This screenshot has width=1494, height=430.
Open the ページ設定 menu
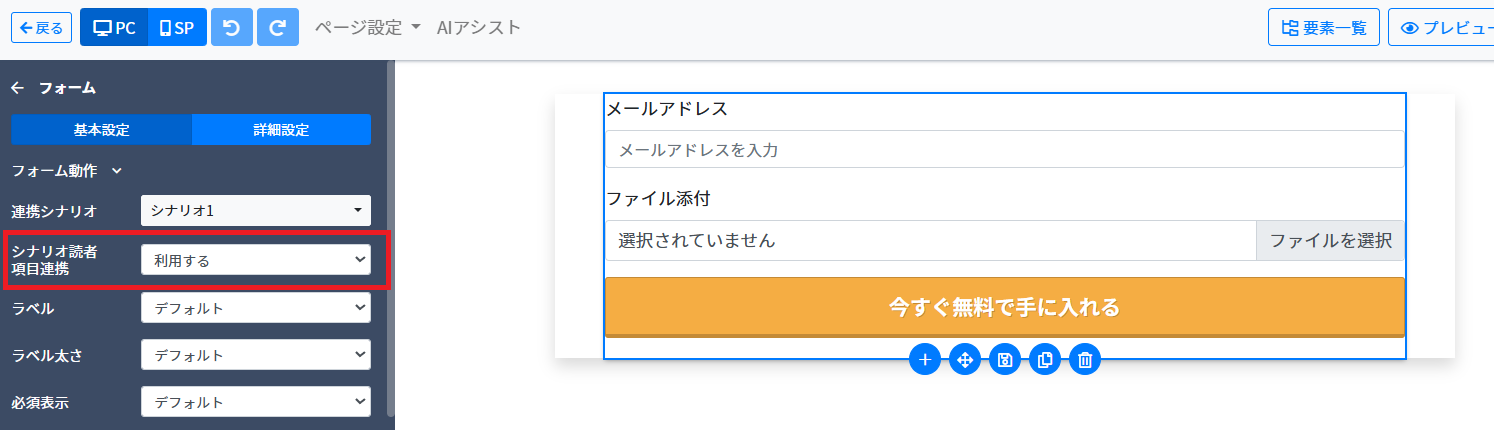click(367, 28)
